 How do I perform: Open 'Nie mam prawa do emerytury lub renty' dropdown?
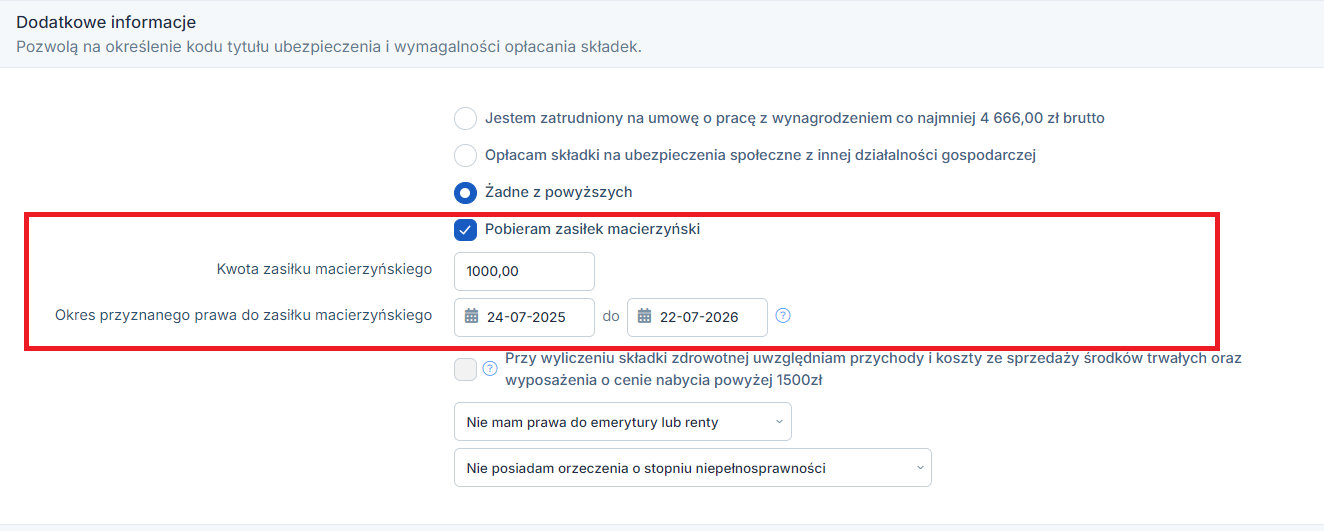[x=622, y=422]
